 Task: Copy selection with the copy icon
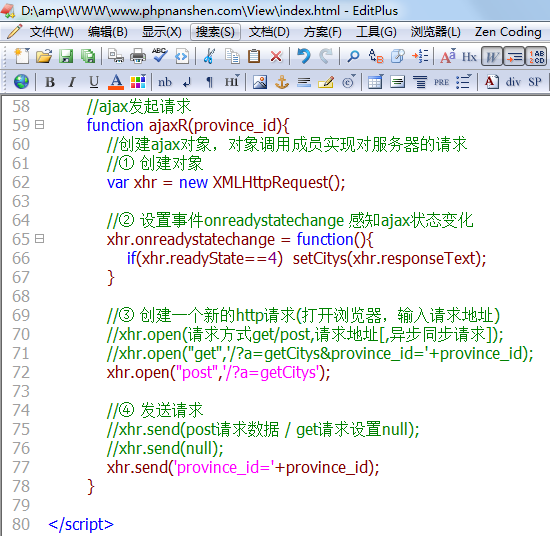(x=232, y=56)
